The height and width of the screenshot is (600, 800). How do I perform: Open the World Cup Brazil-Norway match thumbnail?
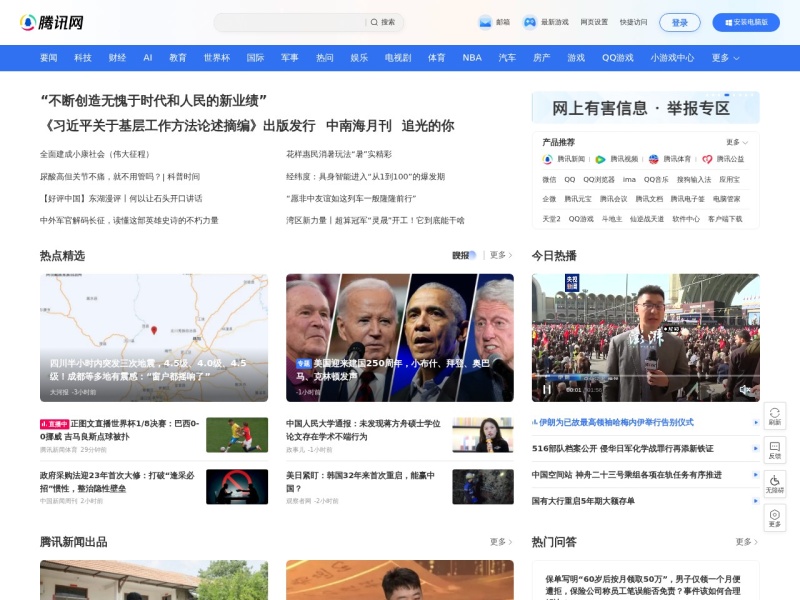pyautogui.click(x=237, y=435)
